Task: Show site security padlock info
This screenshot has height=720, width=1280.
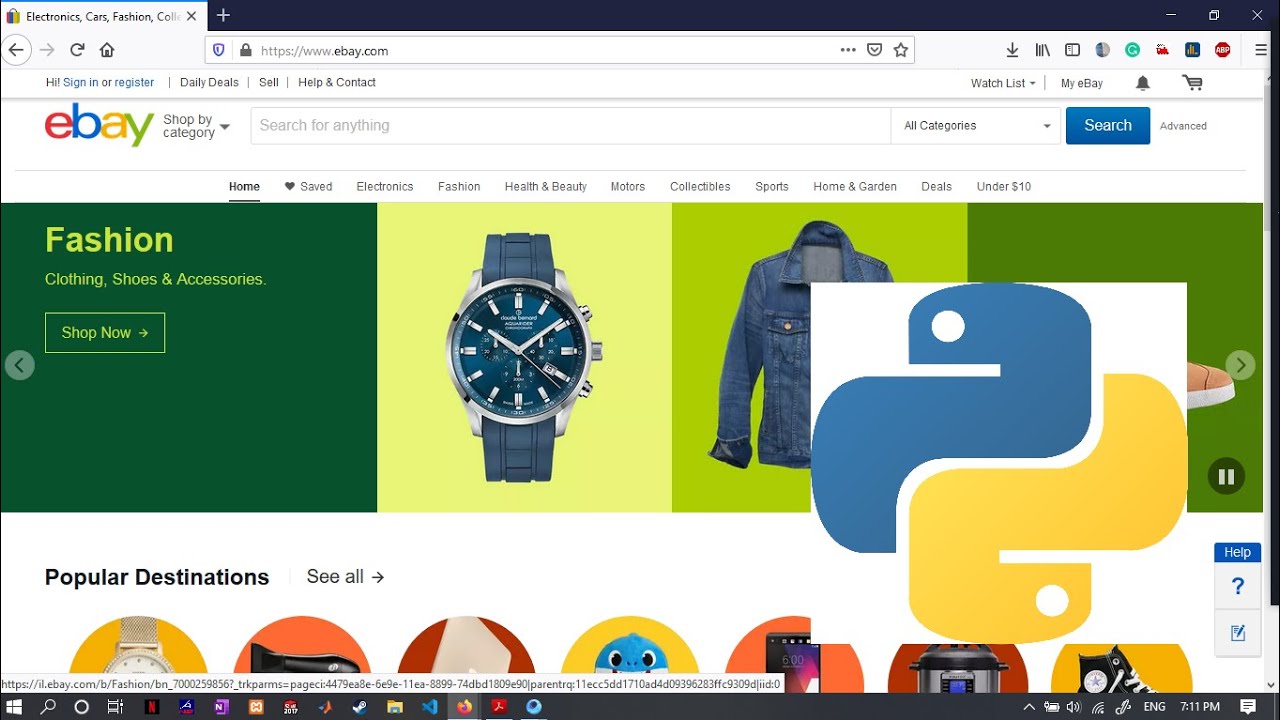Action: 245,50
